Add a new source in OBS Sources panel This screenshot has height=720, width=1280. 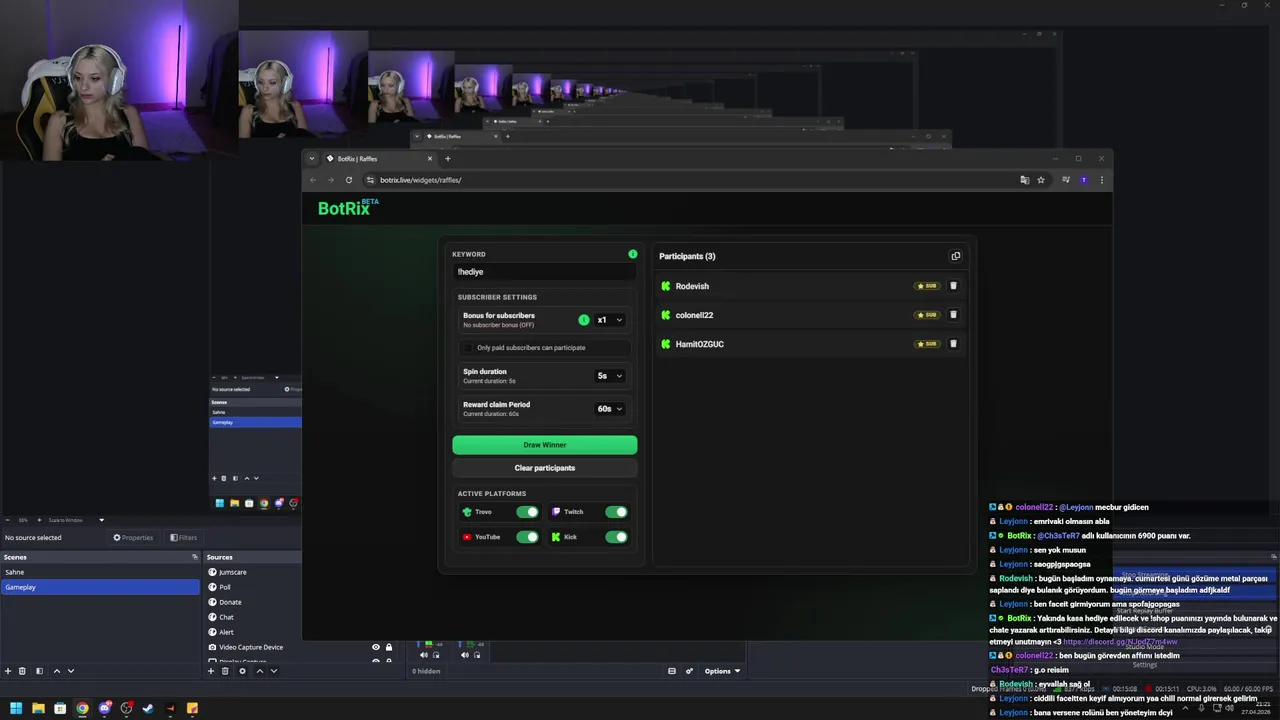(x=211, y=671)
